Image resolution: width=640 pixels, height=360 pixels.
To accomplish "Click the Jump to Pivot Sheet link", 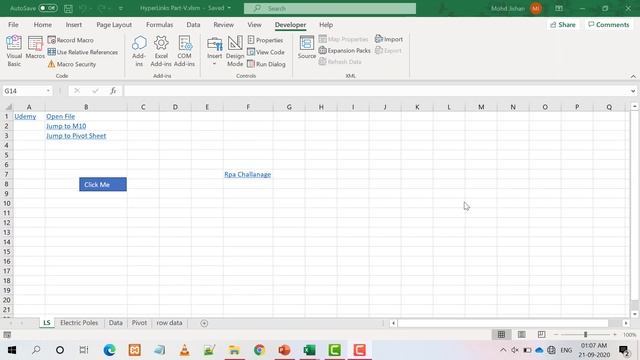I will [x=76, y=136].
